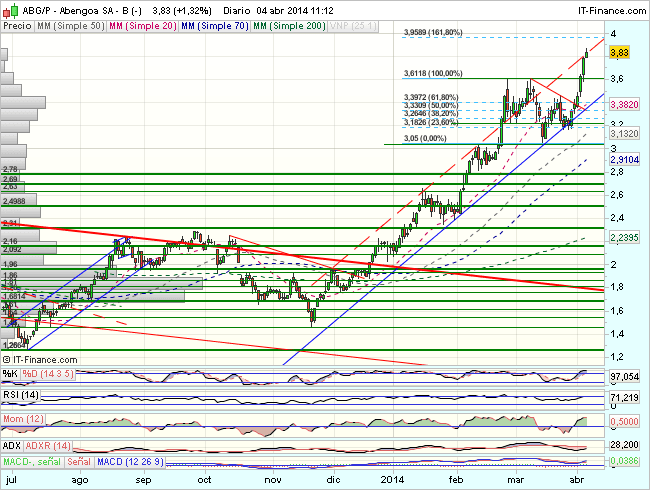Click the © IT-Finance.com chart credit
The height and width of the screenshot is (490, 650).
(x=40, y=360)
